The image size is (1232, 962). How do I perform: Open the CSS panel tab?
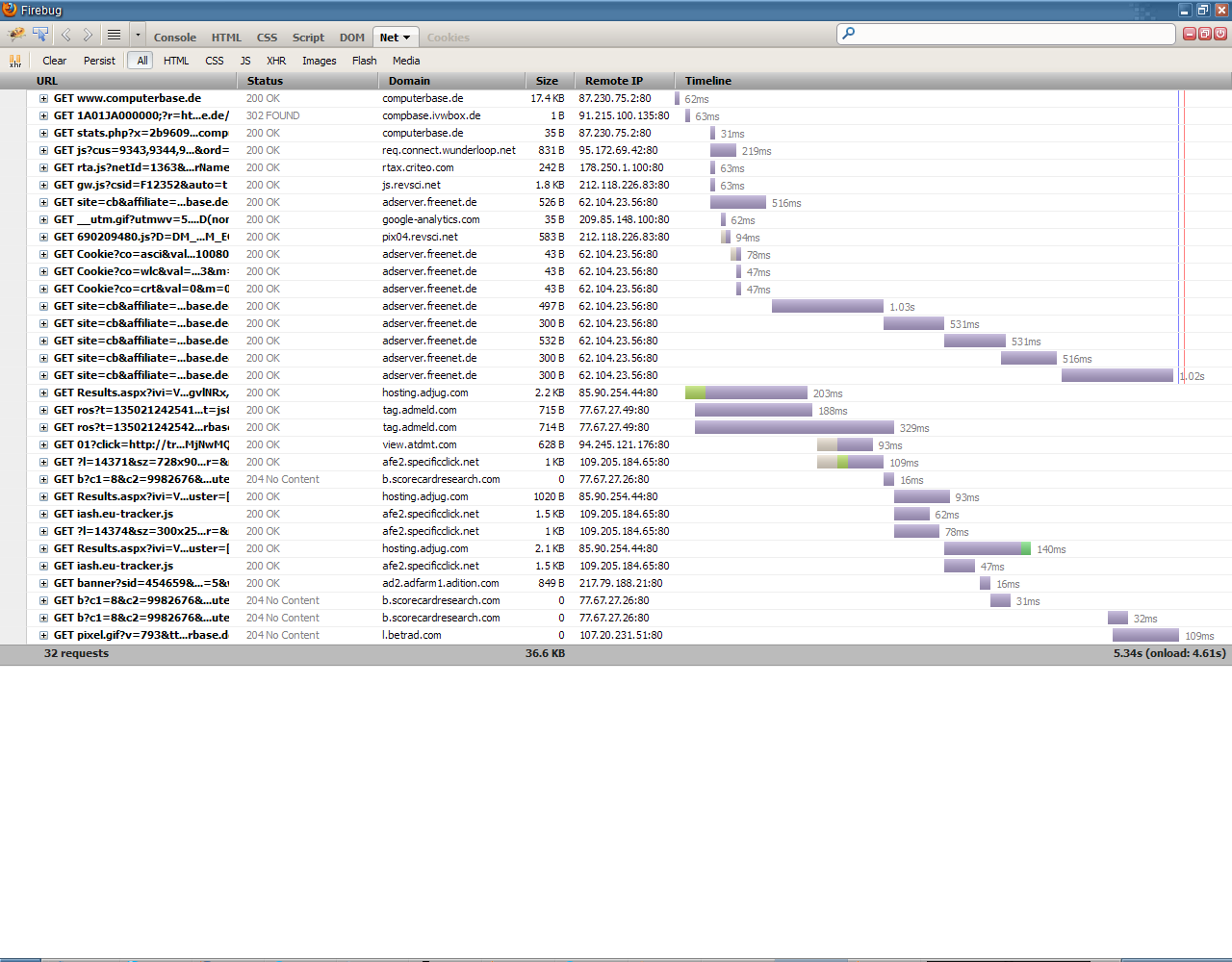[x=268, y=38]
